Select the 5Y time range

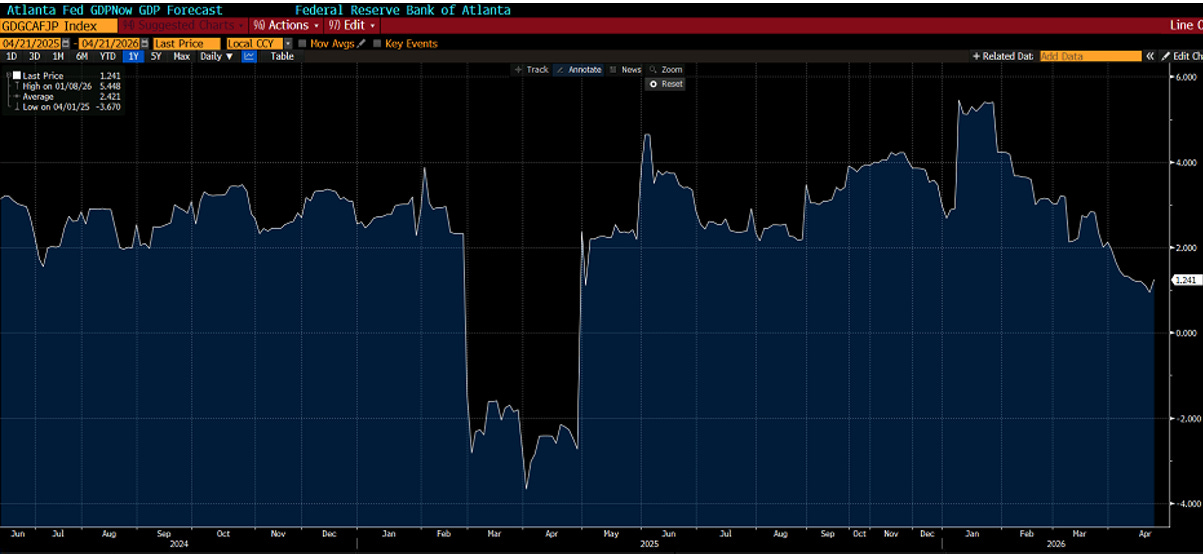tap(157, 57)
